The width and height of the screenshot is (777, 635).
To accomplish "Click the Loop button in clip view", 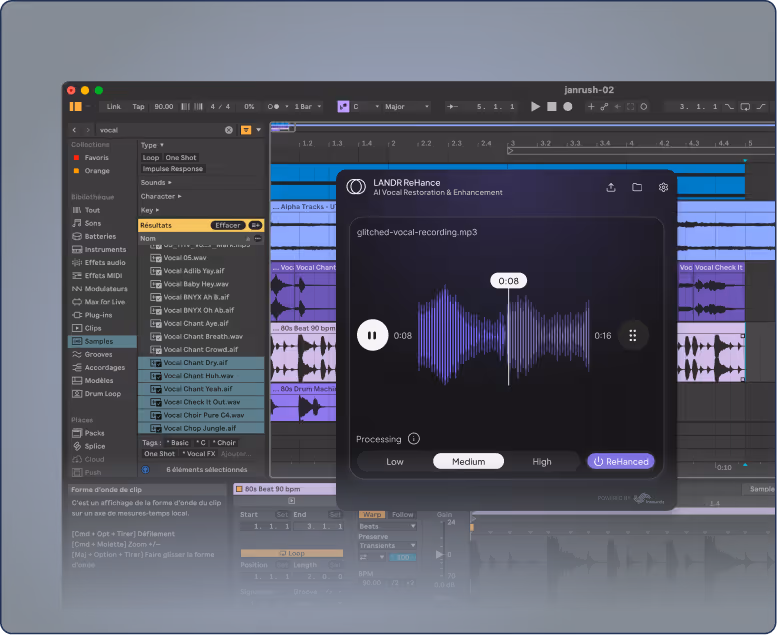I will (x=292, y=553).
